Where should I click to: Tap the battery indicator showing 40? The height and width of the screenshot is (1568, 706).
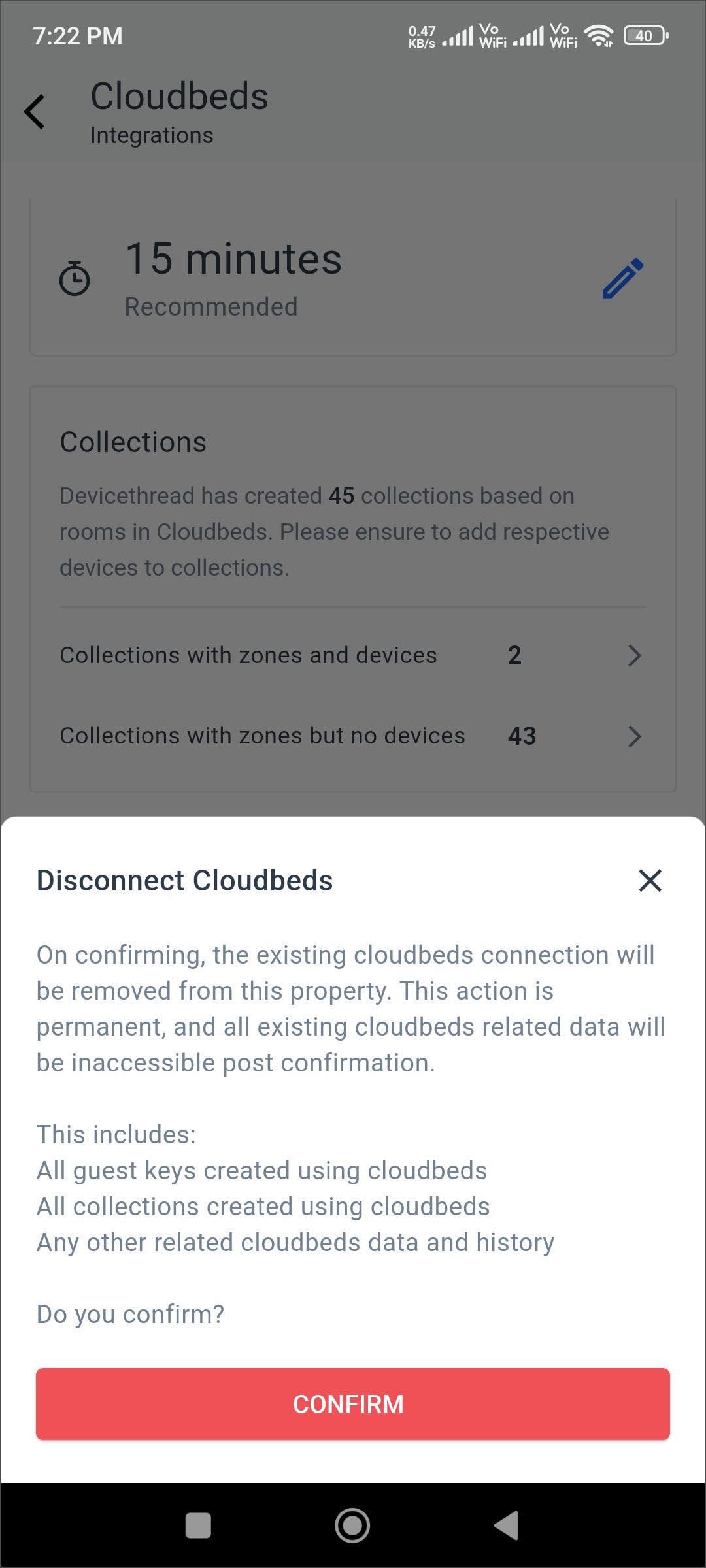tap(645, 36)
